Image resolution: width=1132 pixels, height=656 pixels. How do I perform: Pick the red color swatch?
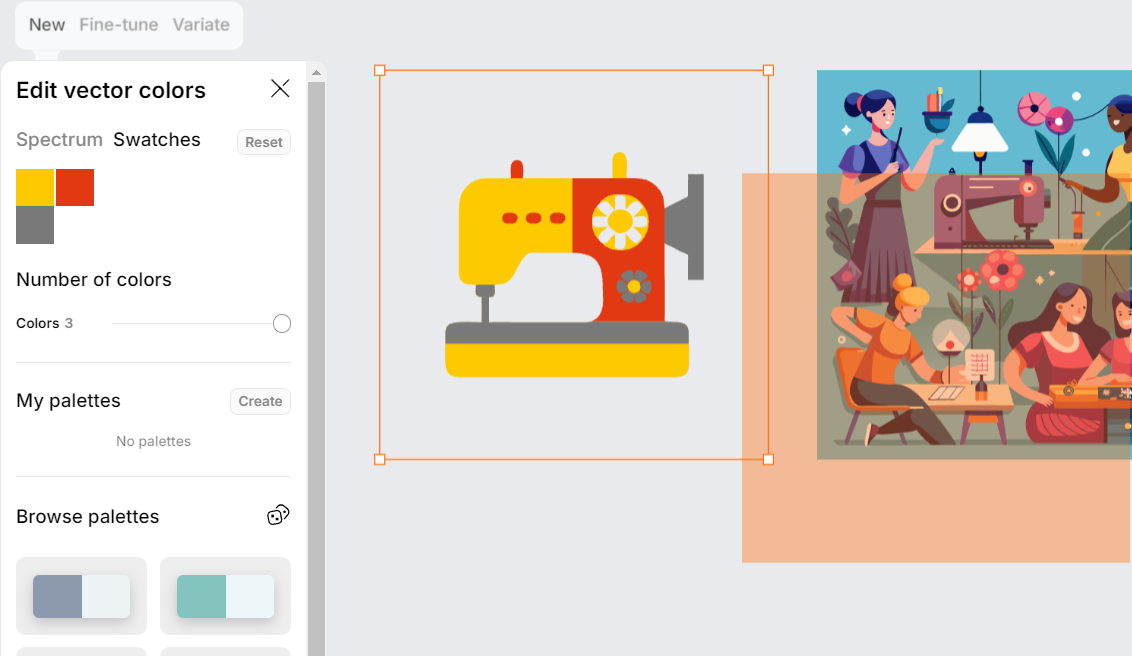tap(75, 188)
